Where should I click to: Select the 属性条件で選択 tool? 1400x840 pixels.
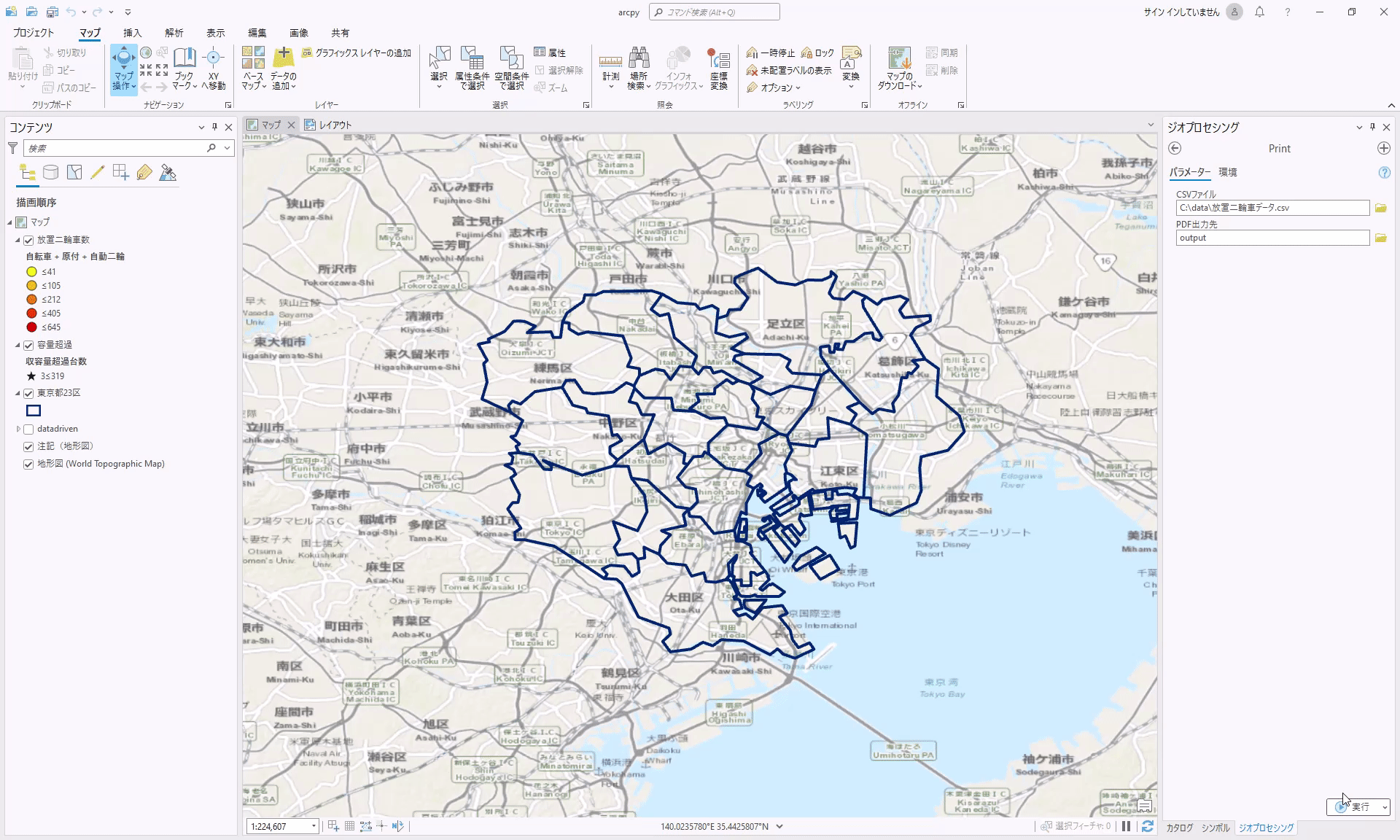(x=471, y=69)
